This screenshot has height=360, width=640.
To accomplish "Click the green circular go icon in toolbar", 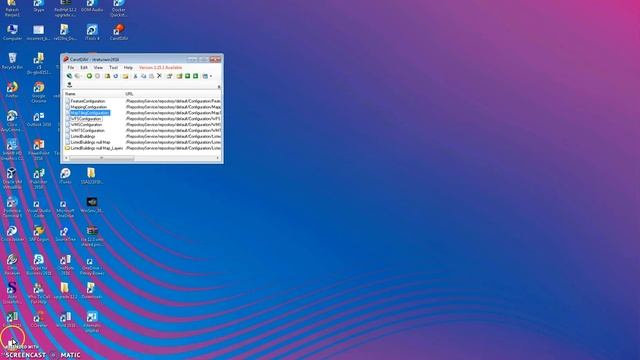I will pyautogui.click(x=89, y=76).
